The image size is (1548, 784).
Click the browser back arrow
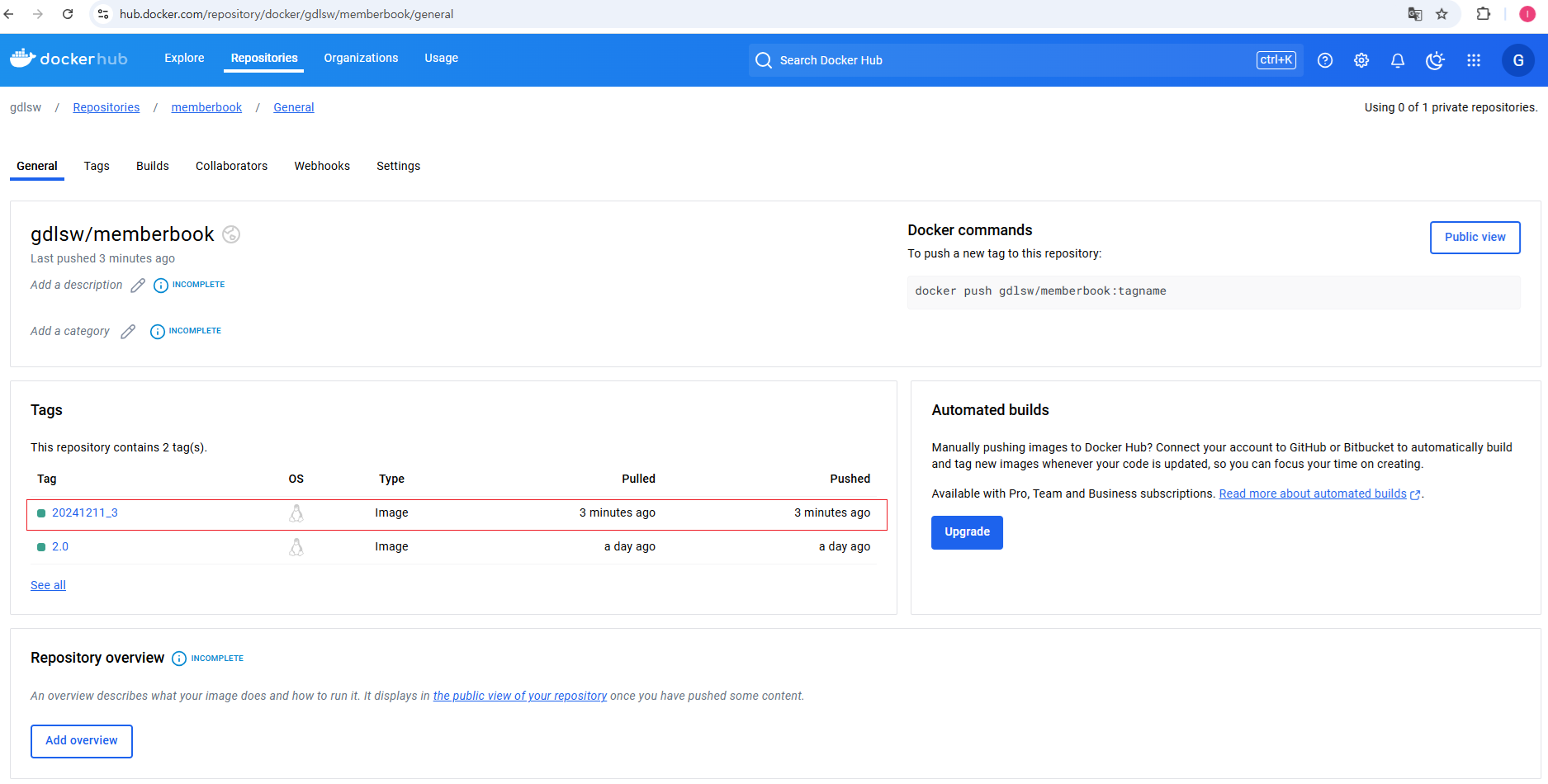click(9, 14)
